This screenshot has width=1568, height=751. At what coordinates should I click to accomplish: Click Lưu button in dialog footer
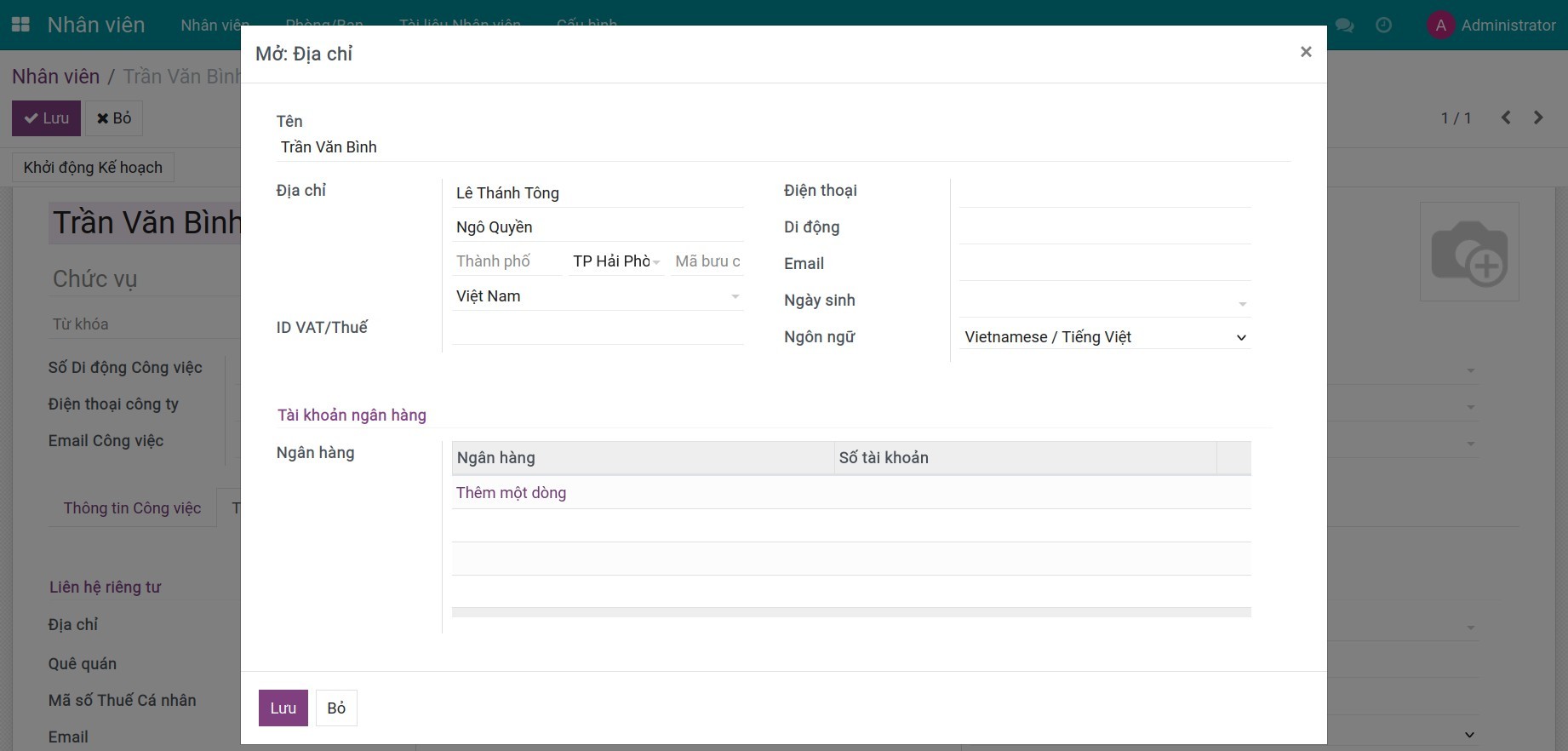283,708
